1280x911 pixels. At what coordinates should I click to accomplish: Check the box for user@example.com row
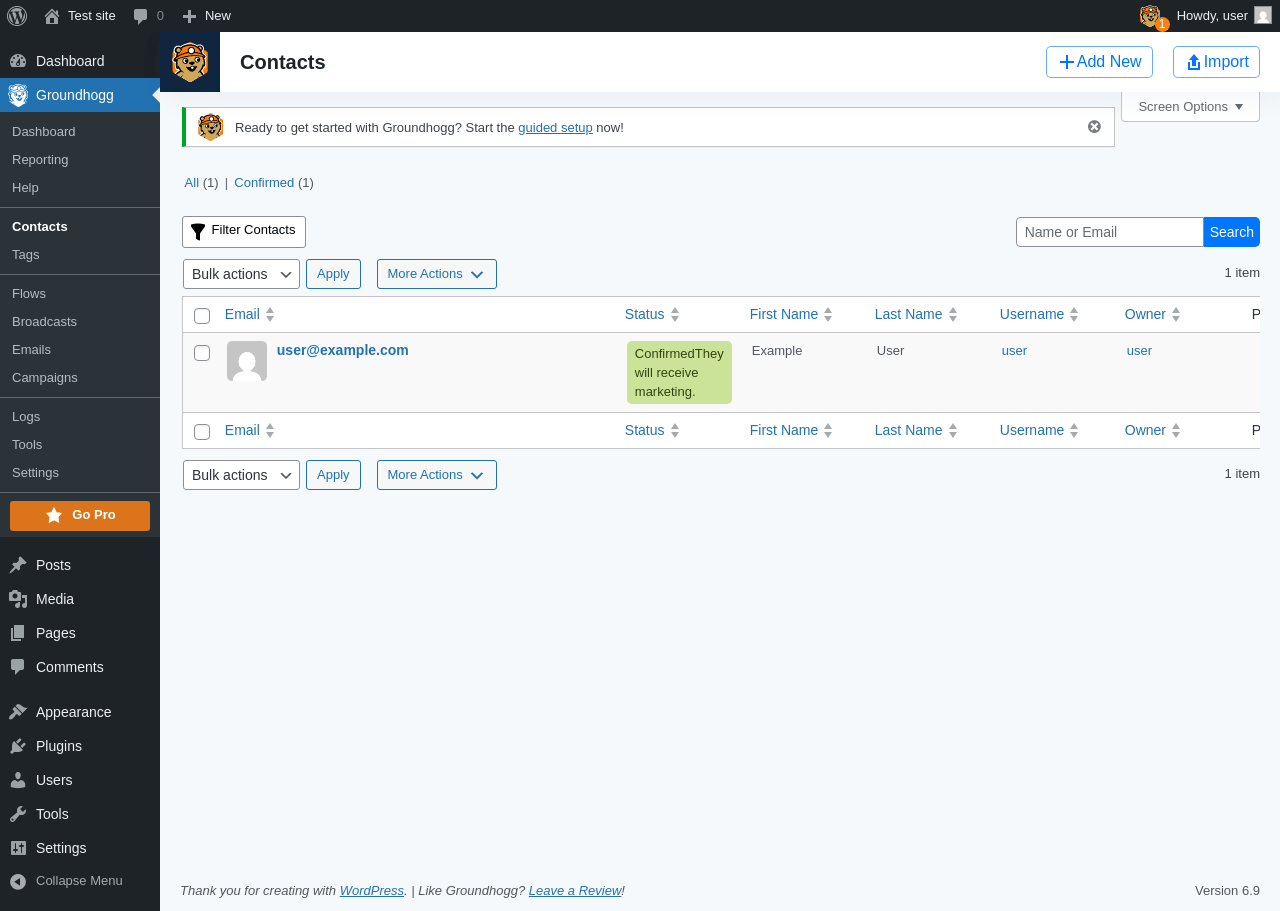[x=202, y=353]
